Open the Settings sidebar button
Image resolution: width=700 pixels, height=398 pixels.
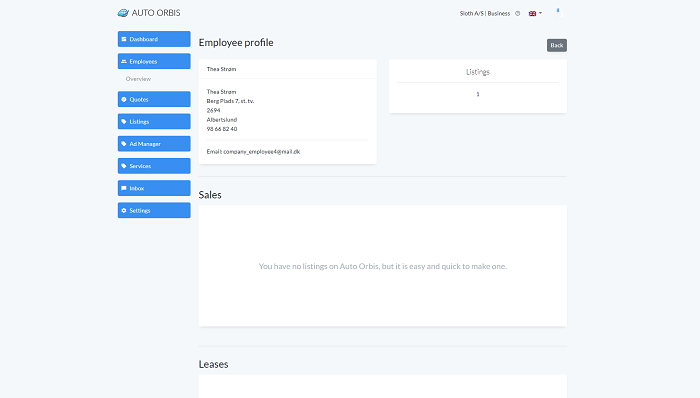pyautogui.click(x=154, y=210)
